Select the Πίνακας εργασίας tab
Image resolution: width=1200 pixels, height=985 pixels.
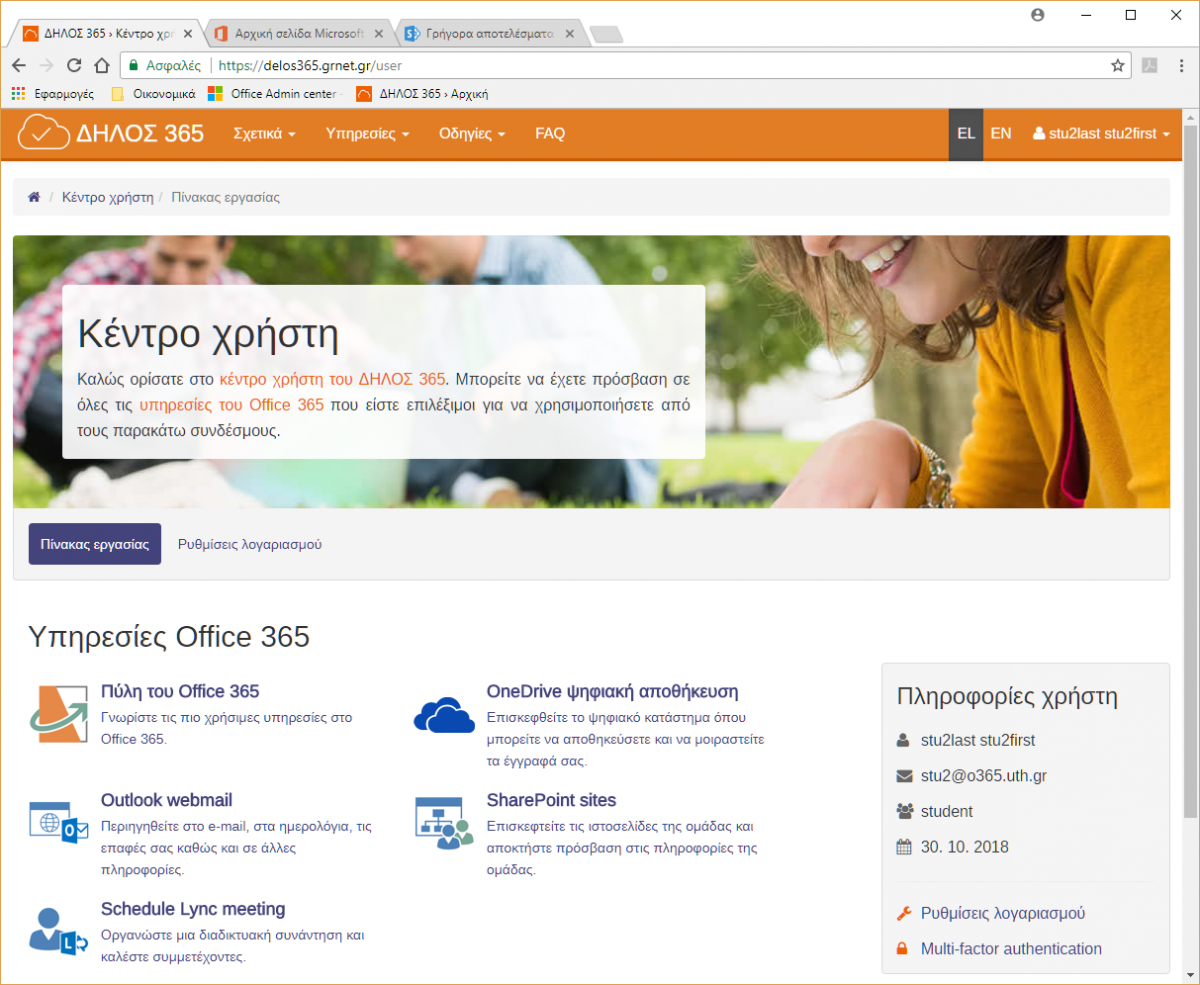point(95,544)
